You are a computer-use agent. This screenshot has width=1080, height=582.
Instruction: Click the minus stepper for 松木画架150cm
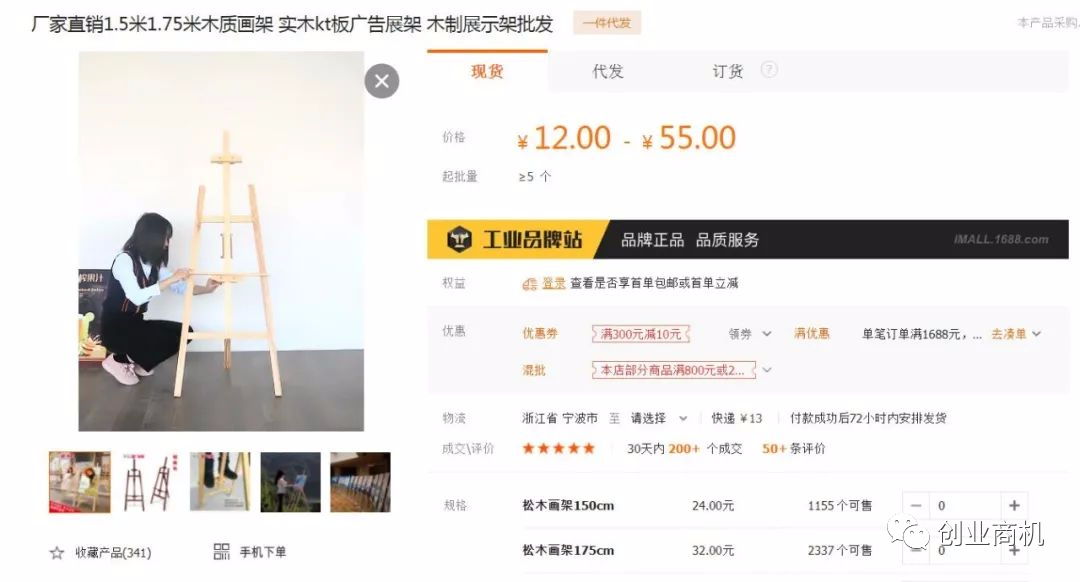click(x=916, y=506)
